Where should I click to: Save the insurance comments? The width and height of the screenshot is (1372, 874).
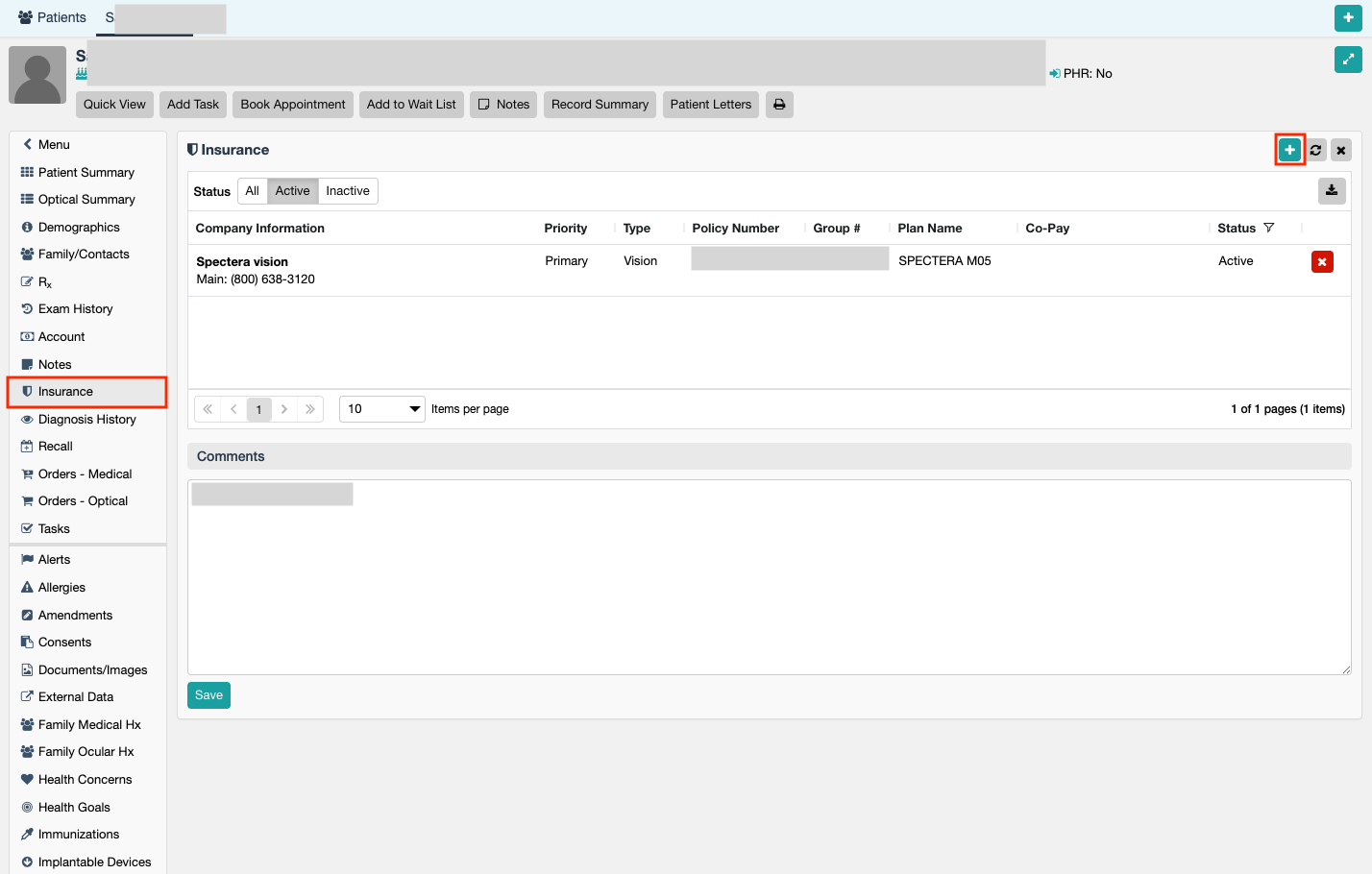(x=208, y=695)
